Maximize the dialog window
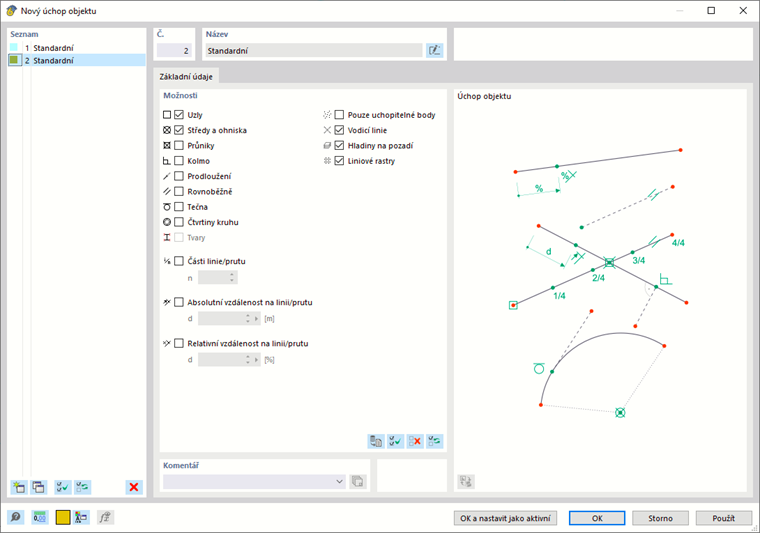 (711, 11)
